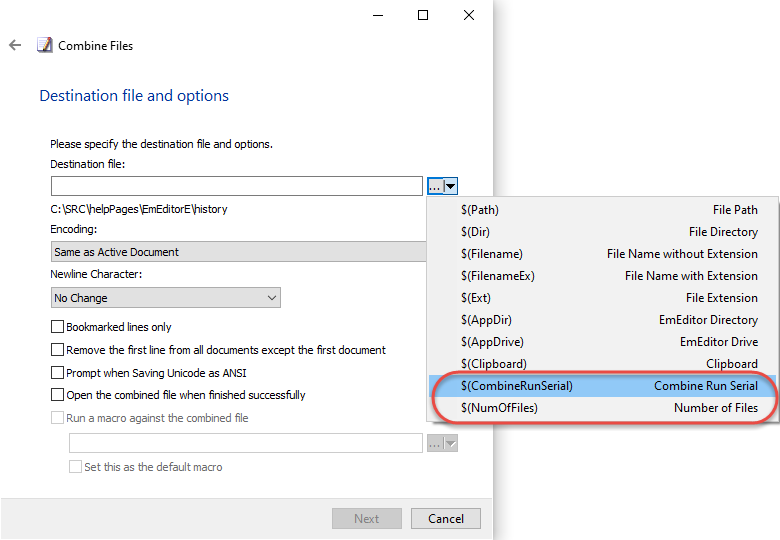Viewport: 780px width, 540px height.
Task: Choose $(FilenameEx) File Name with Extension
Action: (x=603, y=275)
